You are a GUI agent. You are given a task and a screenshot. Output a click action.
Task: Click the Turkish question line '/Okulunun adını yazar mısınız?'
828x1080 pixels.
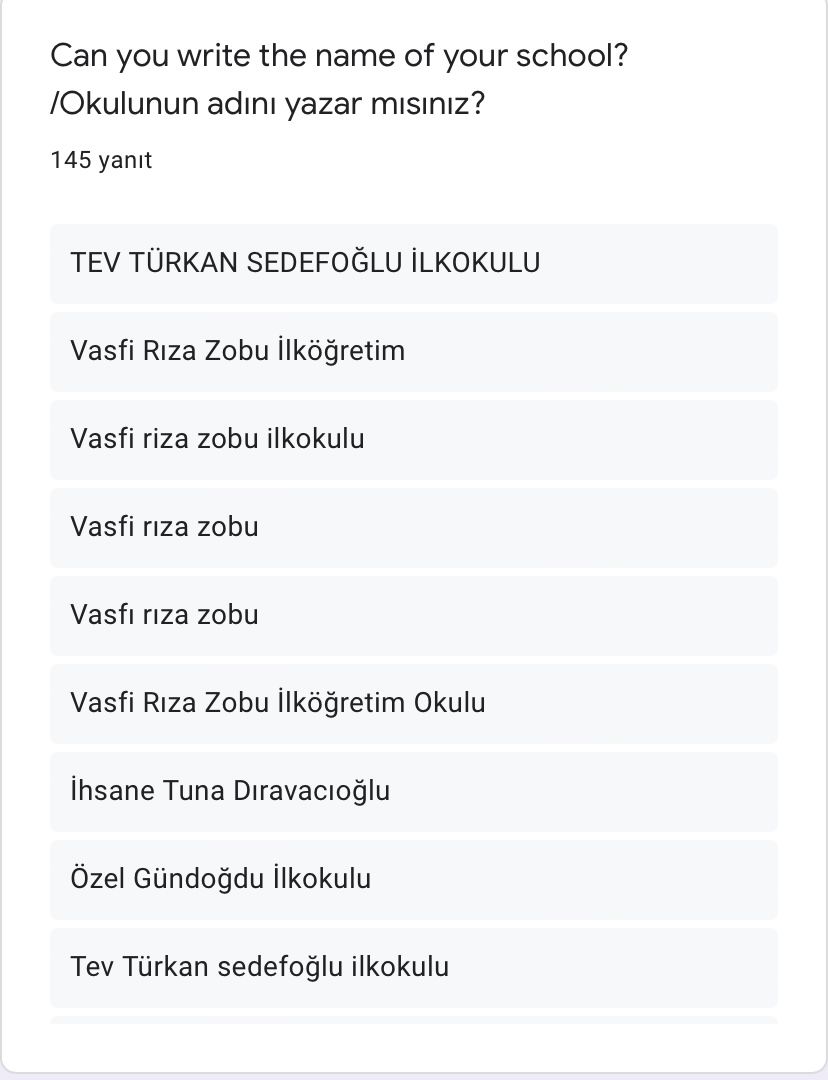click(268, 103)
